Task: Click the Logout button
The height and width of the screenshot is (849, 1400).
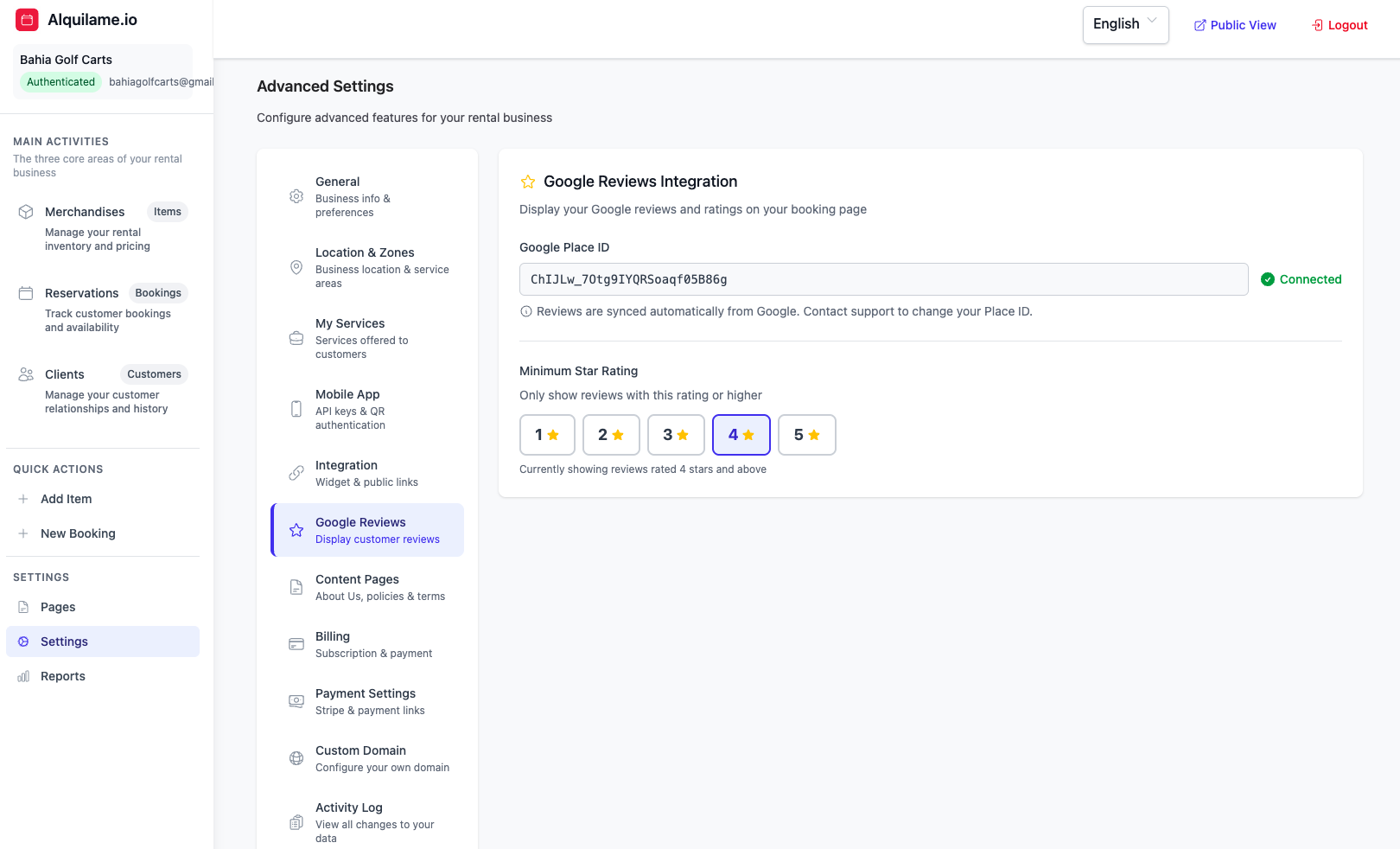Action: [x=1340, y=25]
